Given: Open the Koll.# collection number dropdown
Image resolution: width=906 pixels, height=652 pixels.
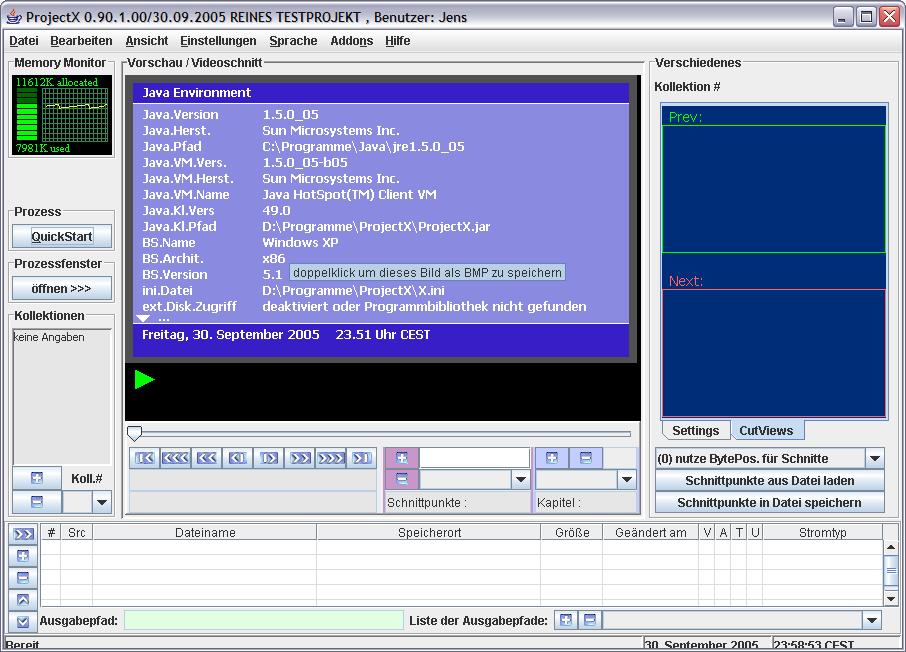Looking at the screenshot, I should [101, 502].
